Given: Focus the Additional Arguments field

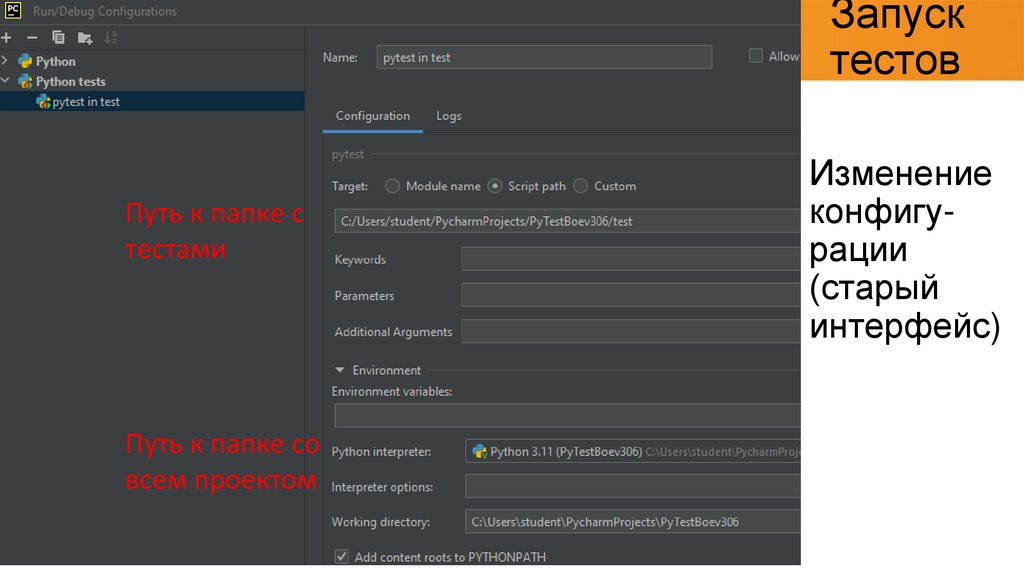Looking at the screenshot, I should [x=631, y=332].
